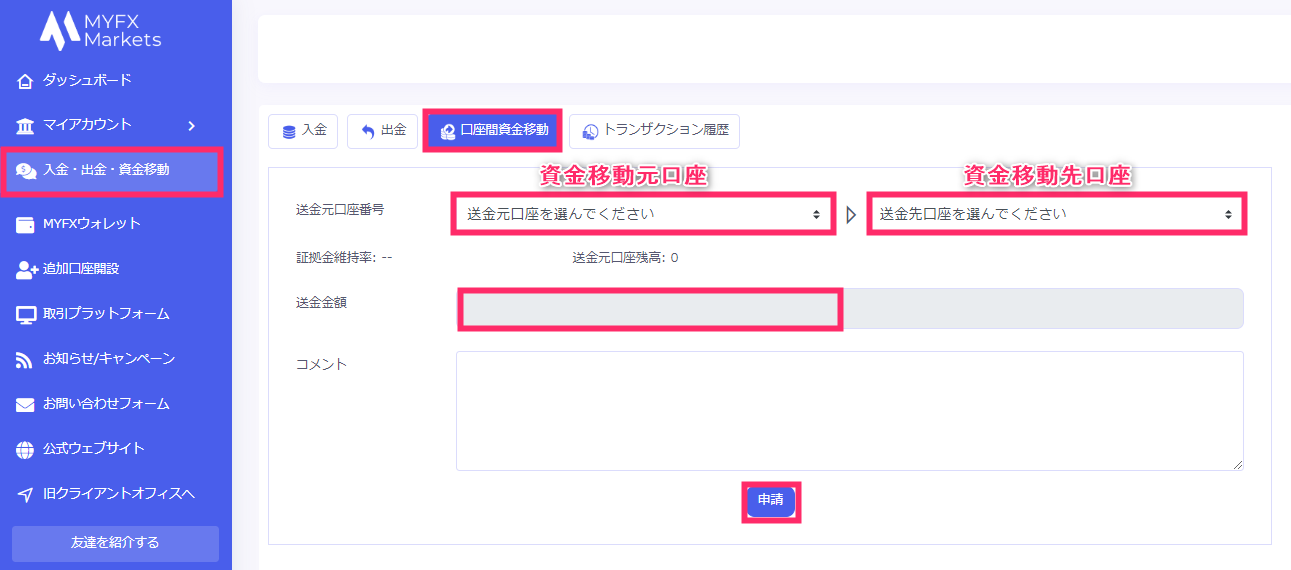
Task: Switch to the 出金 withdrawal tab
Action: point(383,131)
